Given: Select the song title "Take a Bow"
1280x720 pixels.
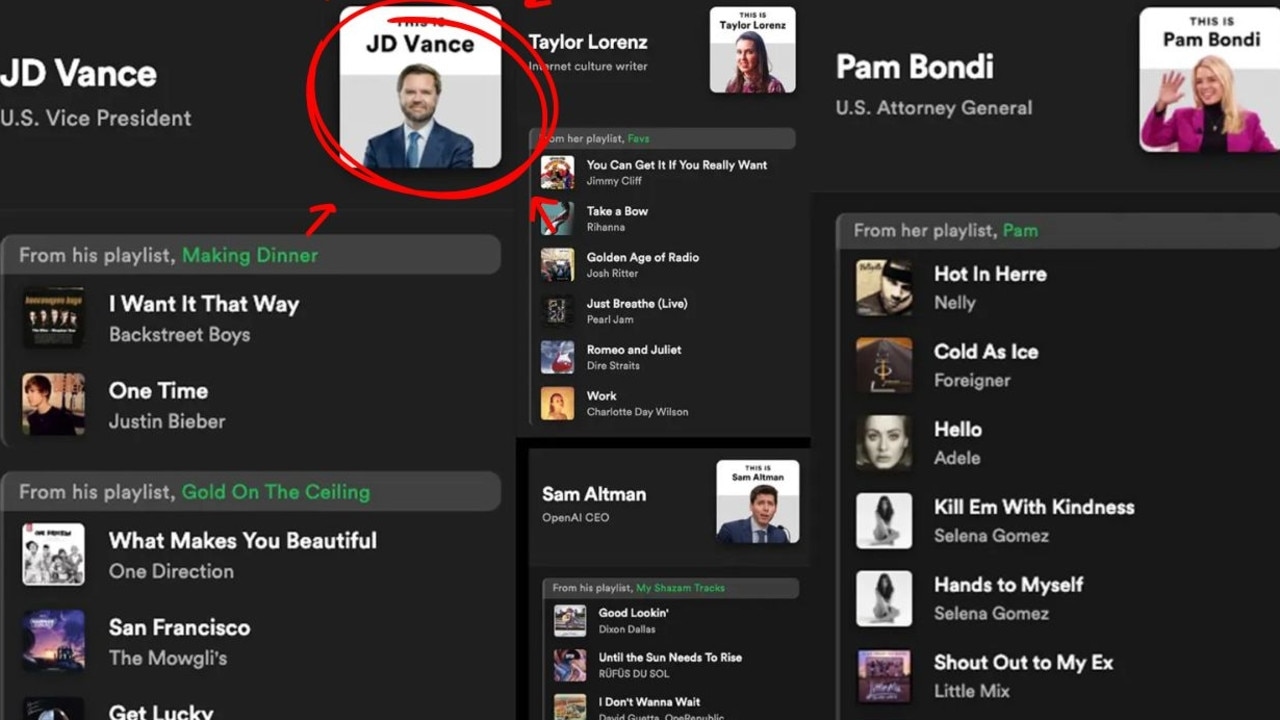Looking at the screenshot, I should pyautogui.click(x=617, y=211).
